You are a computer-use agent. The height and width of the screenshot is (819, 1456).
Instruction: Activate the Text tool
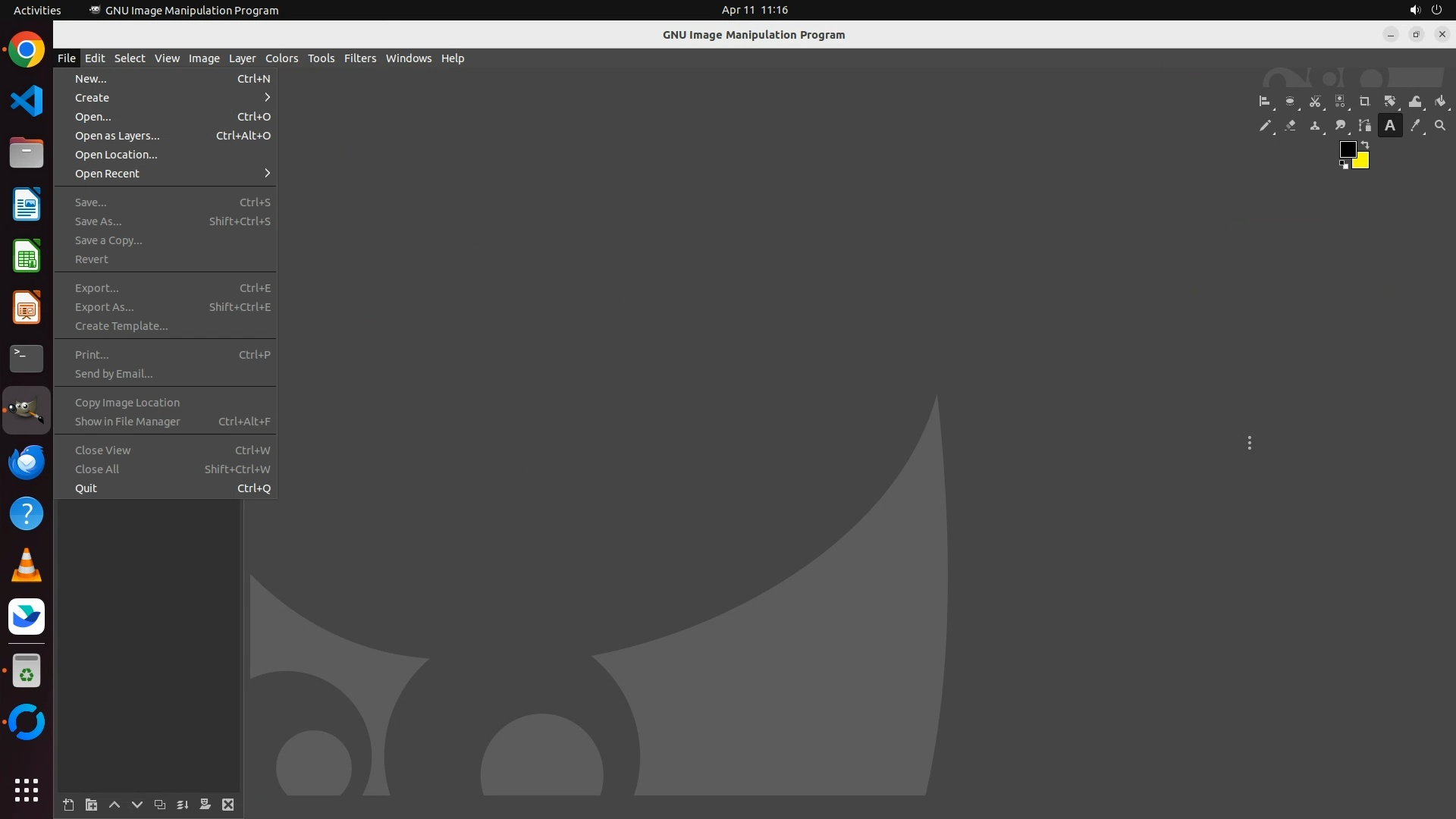[1389, 126]
